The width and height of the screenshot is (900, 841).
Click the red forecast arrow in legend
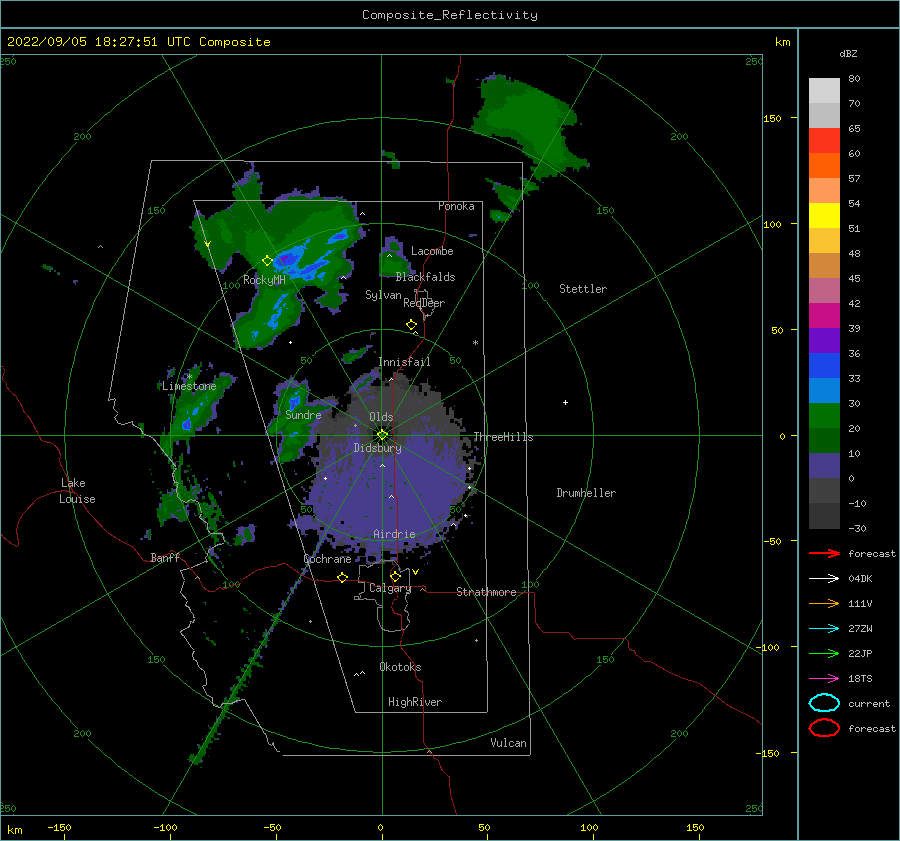(824, 553)
